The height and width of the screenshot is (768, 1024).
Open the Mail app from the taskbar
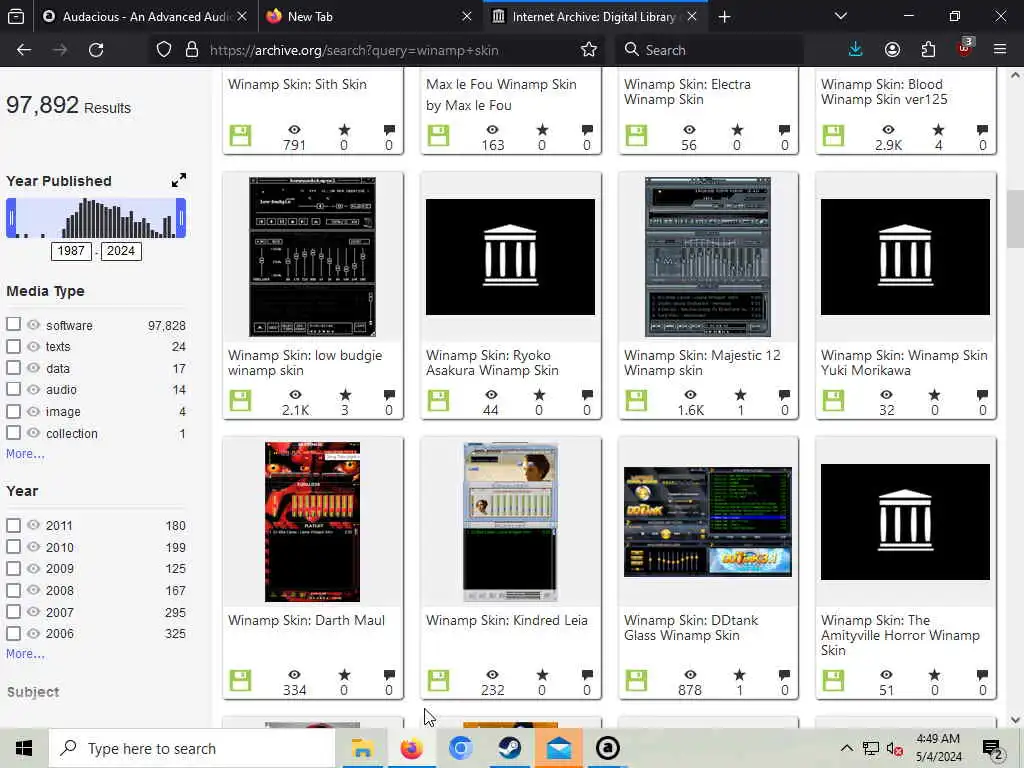point(559,748)
